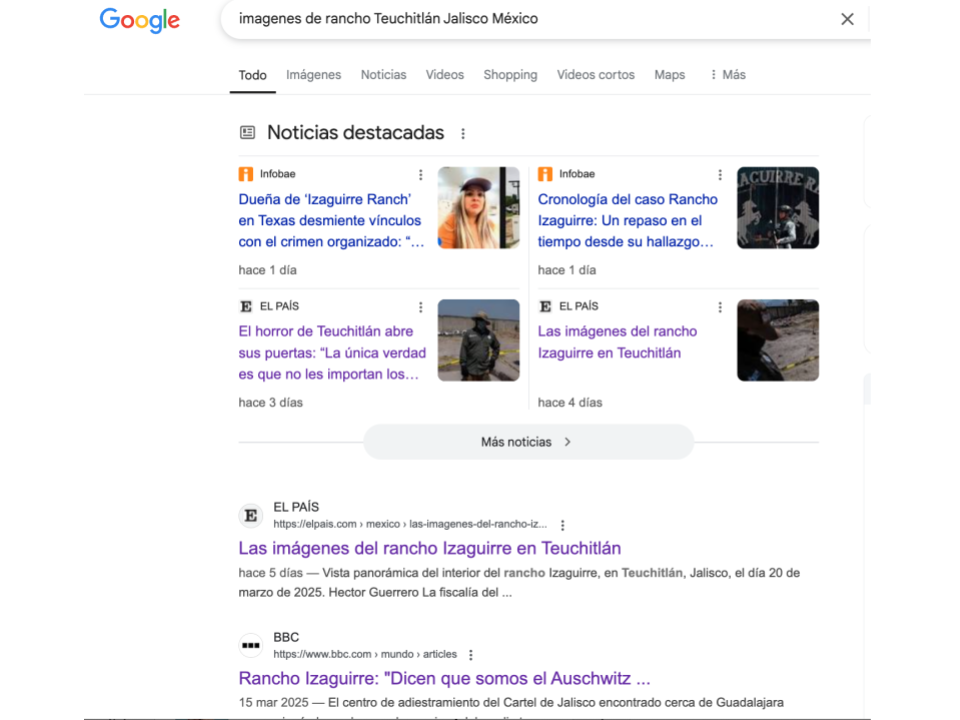Image resolution: width=960 pixels, height=720 pixels.
Task: Open three-dot menu for Cronología Infobae article
Action: [720, 175]
